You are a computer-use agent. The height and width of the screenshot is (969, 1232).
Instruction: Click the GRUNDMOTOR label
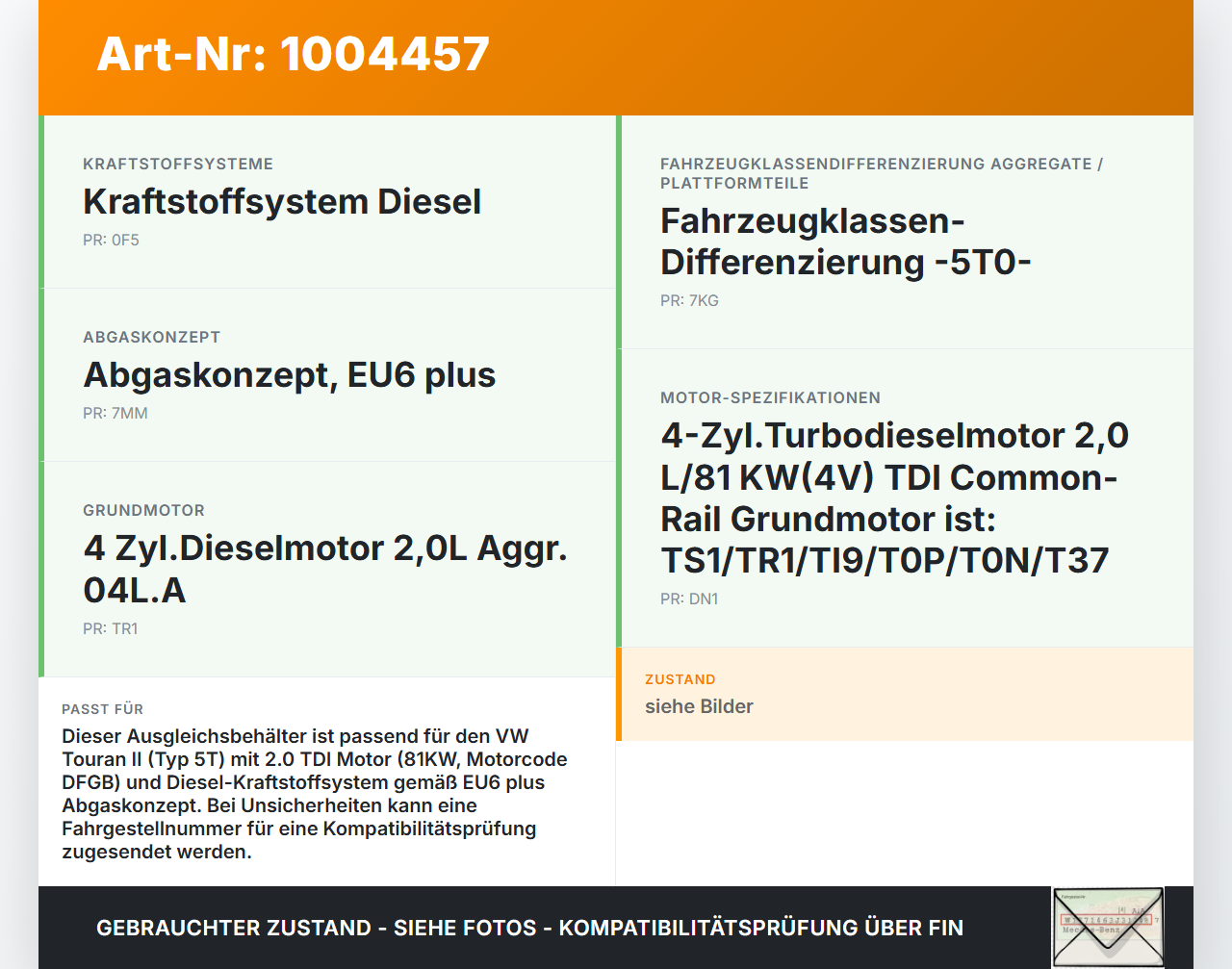pyautogui.click(x=143, y=510)
